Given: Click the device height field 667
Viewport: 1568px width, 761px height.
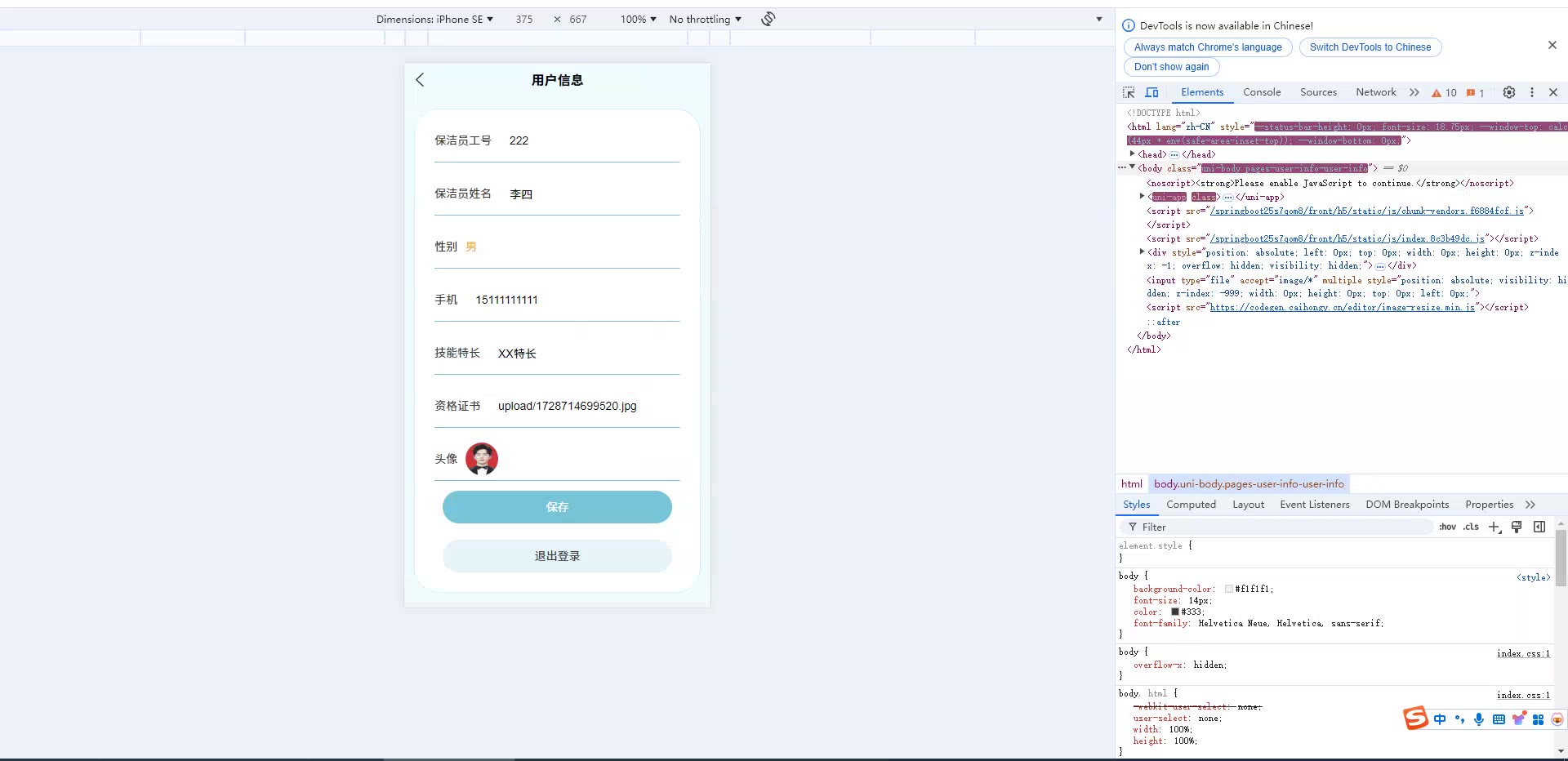Looking at the screenshot, I should tap(578, 19).
